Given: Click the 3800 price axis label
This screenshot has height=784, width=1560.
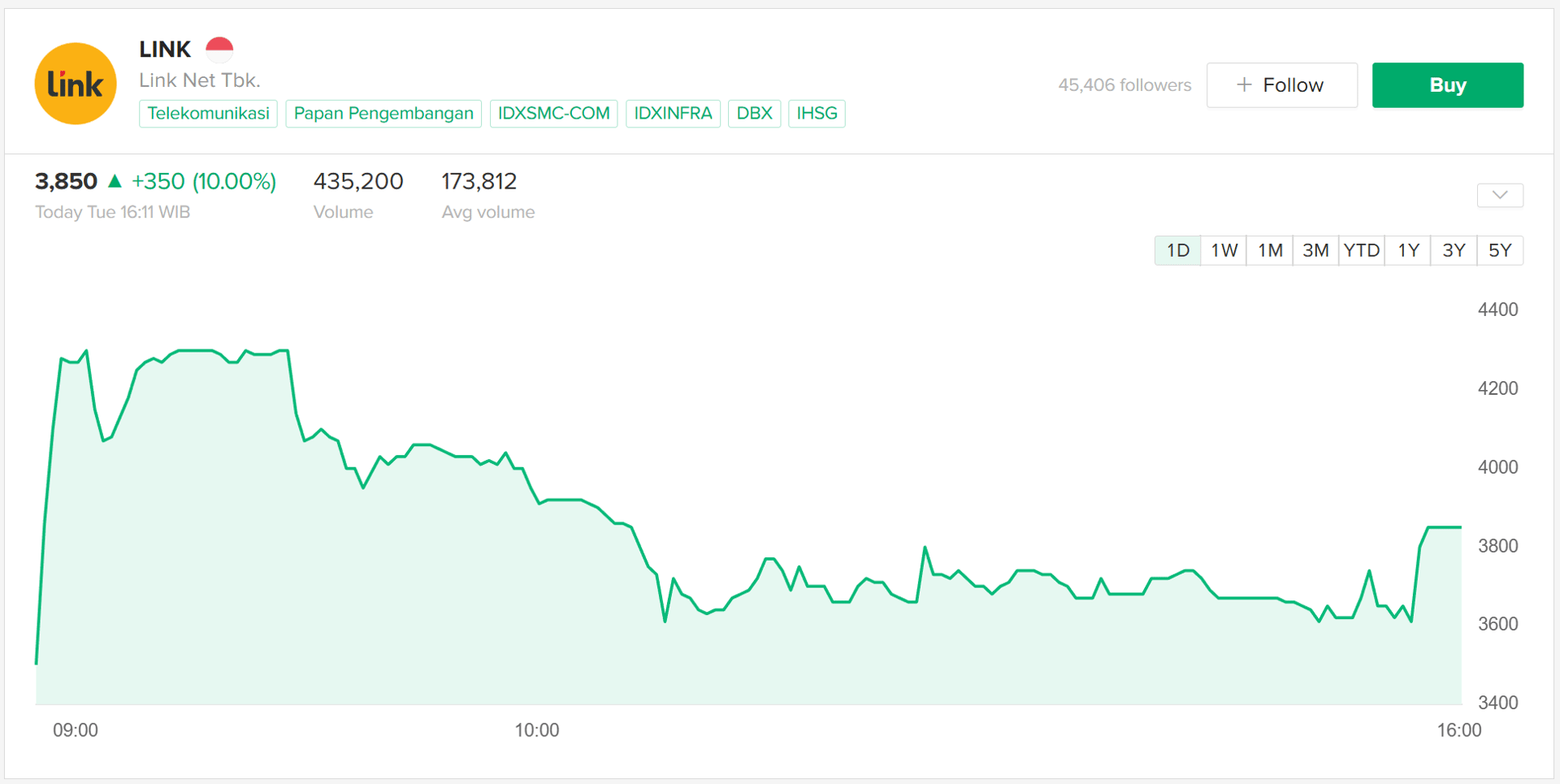Looking at the screenshot, I should point(1498,546).
